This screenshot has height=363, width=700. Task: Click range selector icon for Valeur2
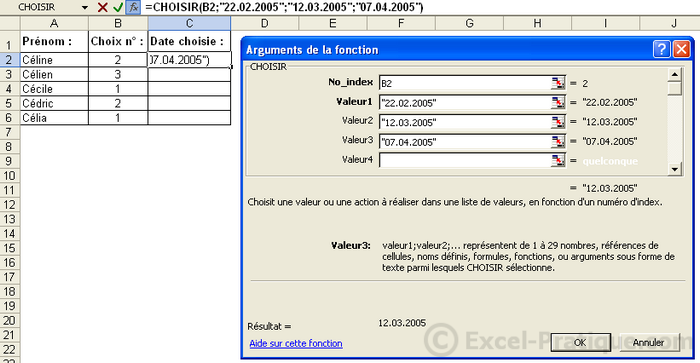pyautogui.click(x=558, y=122)
